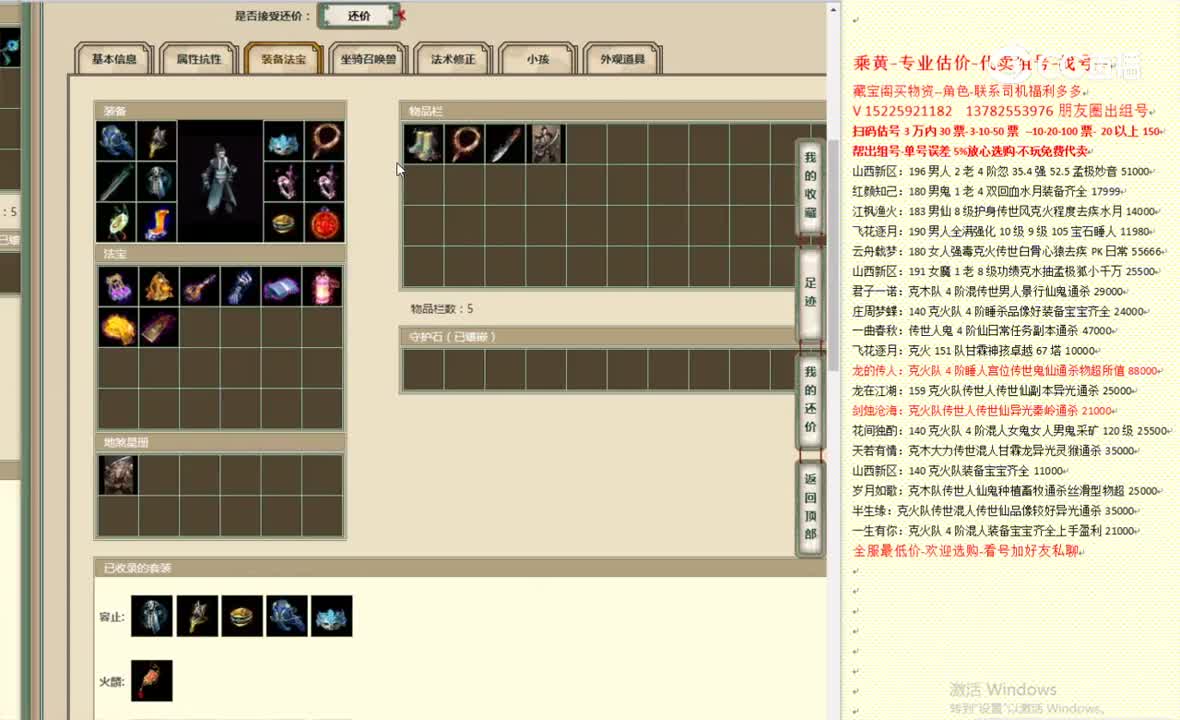
Task: Select orange bell treasure in 法宝
Action: click(x=158, y=287)
